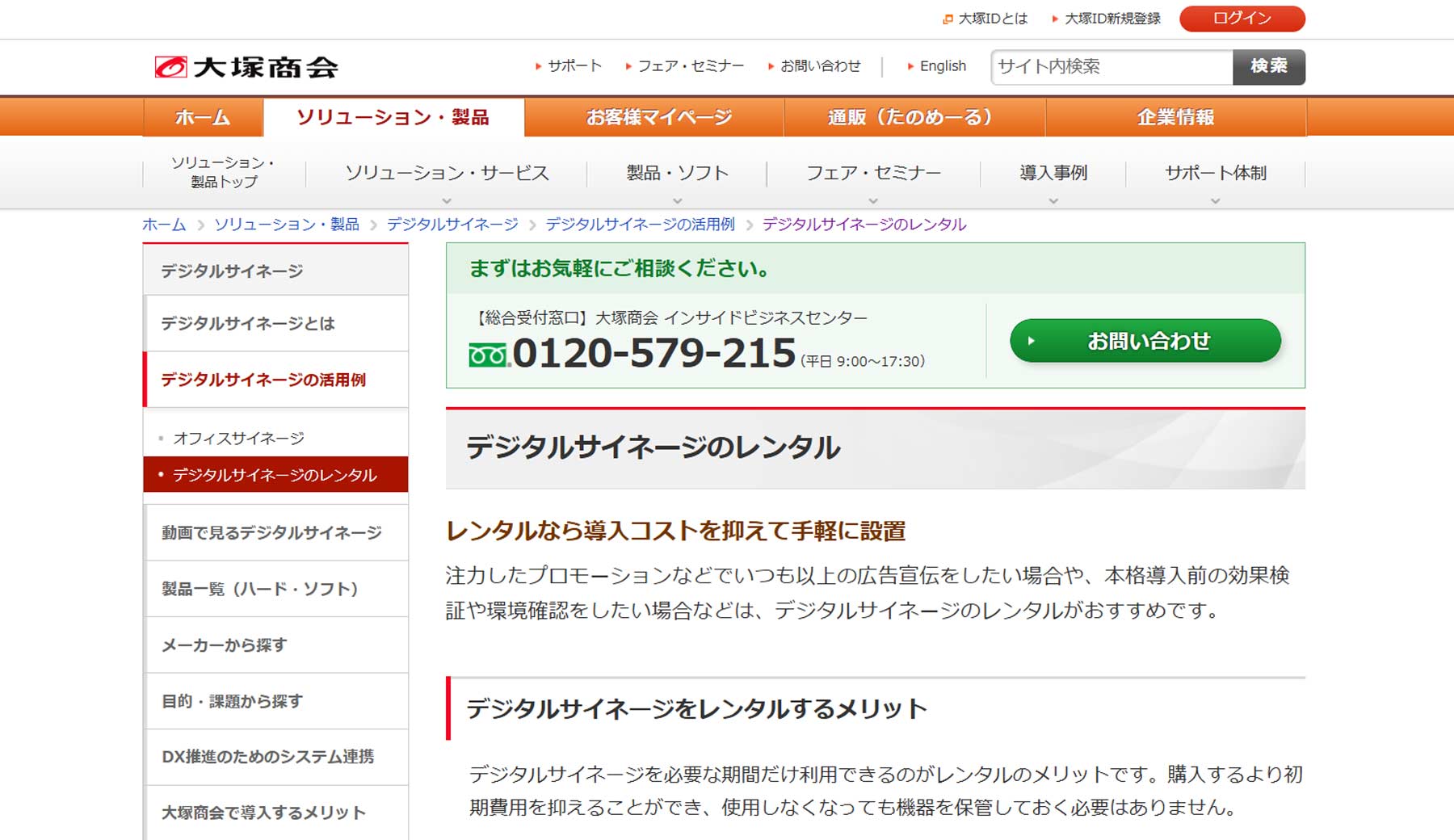Select the ホーム main tab

coord(203,117)
